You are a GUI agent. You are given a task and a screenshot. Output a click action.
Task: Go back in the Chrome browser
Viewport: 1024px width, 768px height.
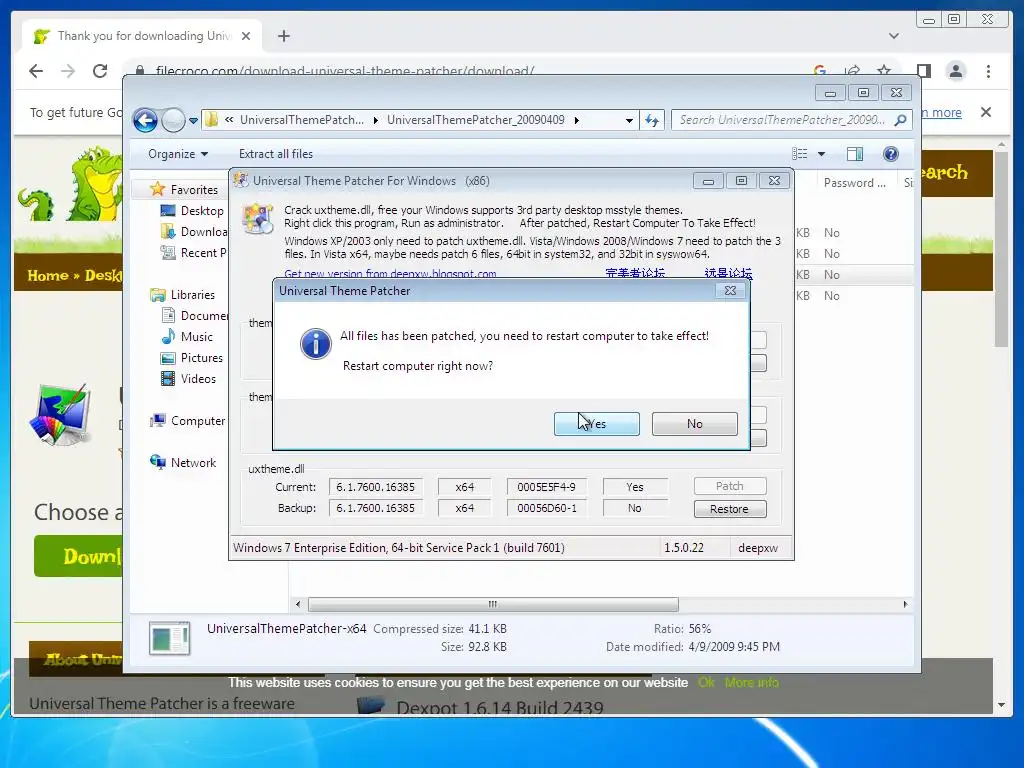tap(36, 71)
